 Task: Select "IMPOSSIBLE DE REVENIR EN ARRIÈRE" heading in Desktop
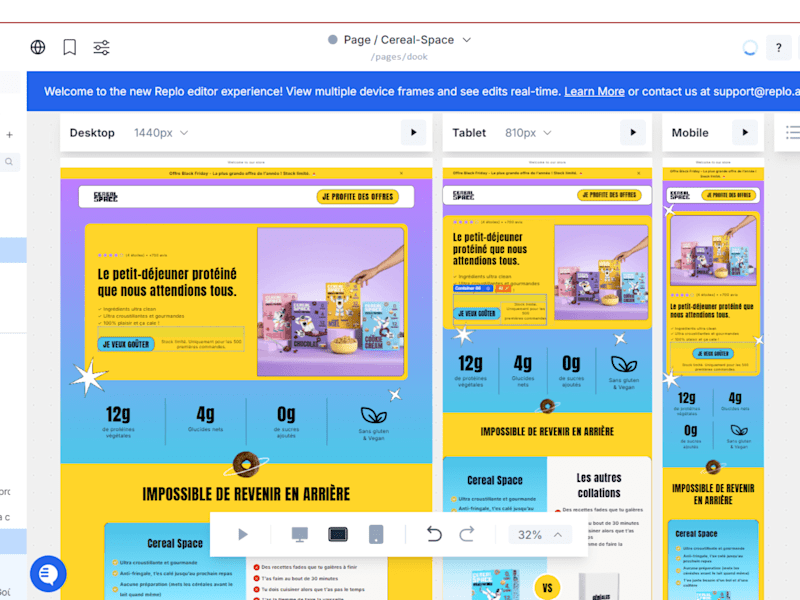click(246, 494)
